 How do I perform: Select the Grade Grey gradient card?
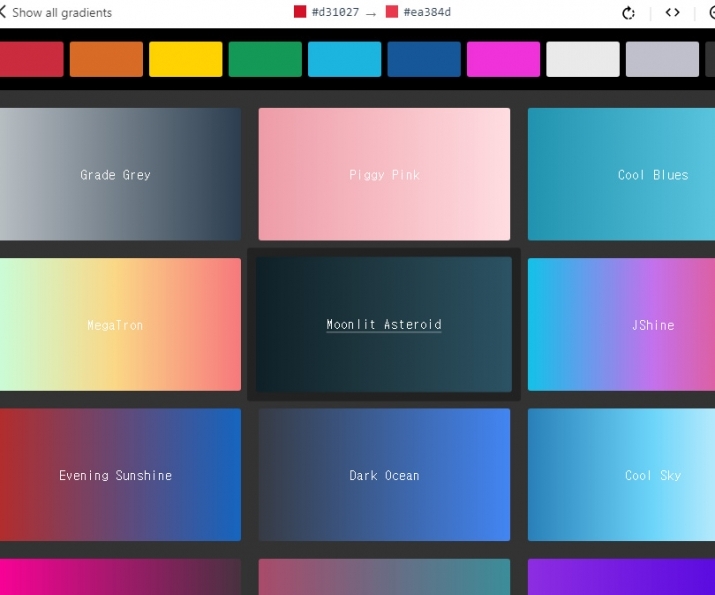click(x=120, y=174)
